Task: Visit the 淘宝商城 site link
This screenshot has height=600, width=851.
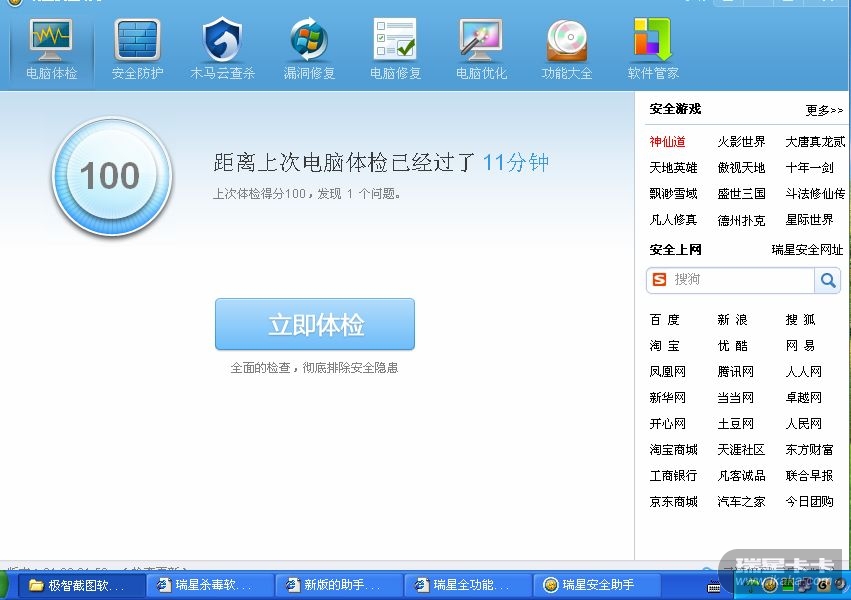Action: tap(674, 450)
